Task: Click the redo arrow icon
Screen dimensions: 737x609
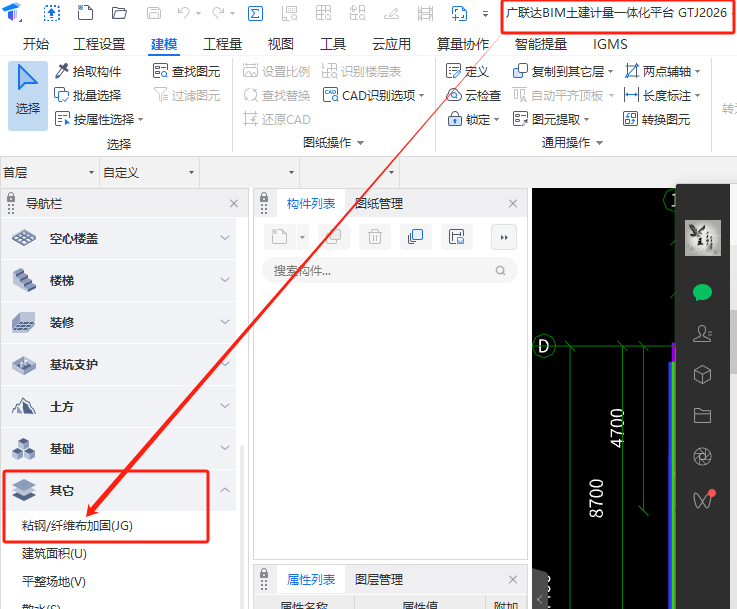Action: click(x=218, y=13)
